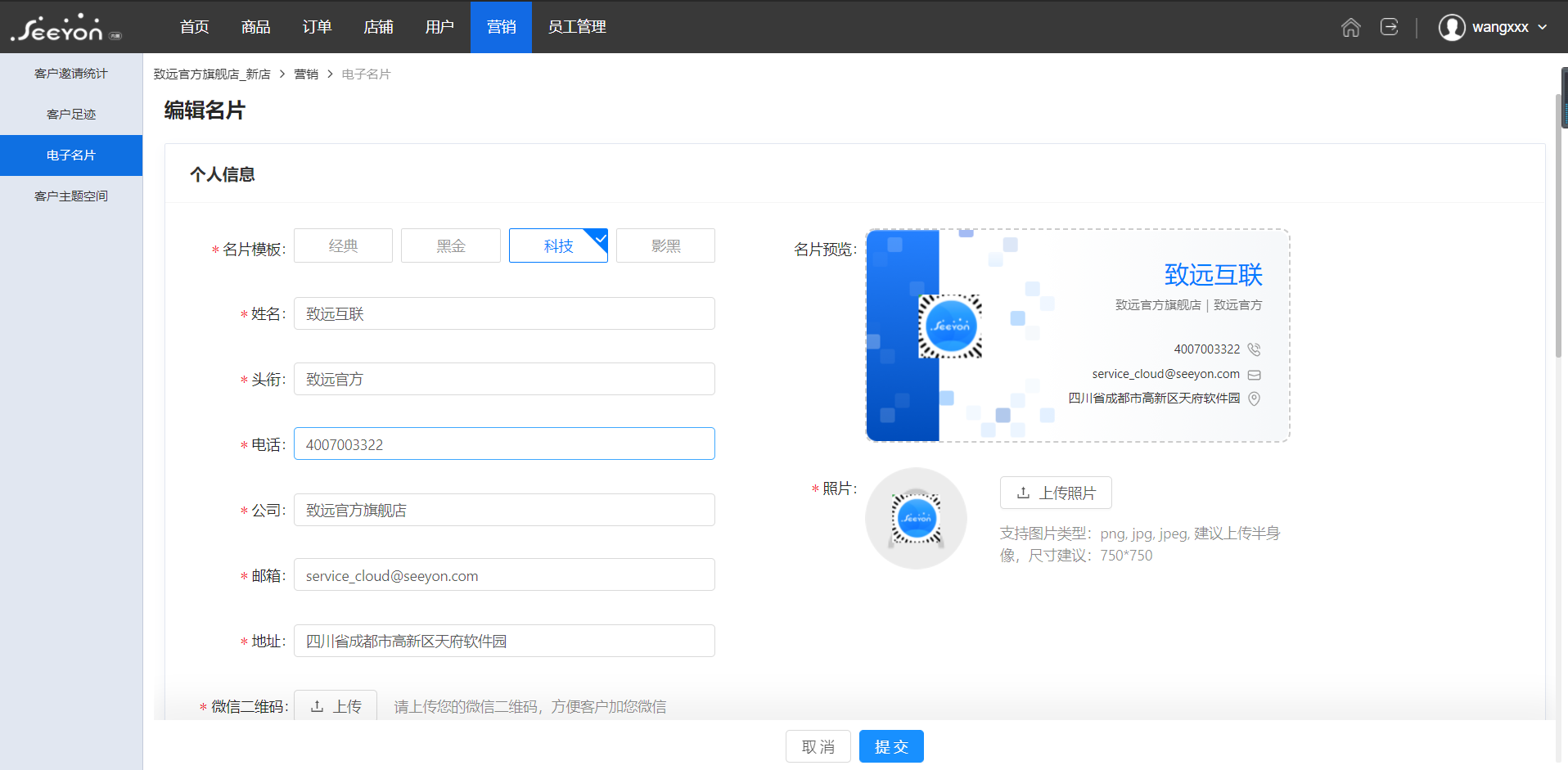This screenshot has height=770, width=1568.
Task: Click the 致远官方旗舰店_新店 breadcrumb link
Action: point(212,74)
